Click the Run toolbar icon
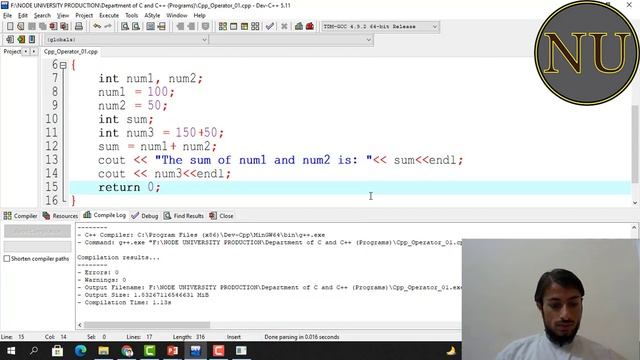Viewport: 640px width, 360px height. [x=233, y=27]
